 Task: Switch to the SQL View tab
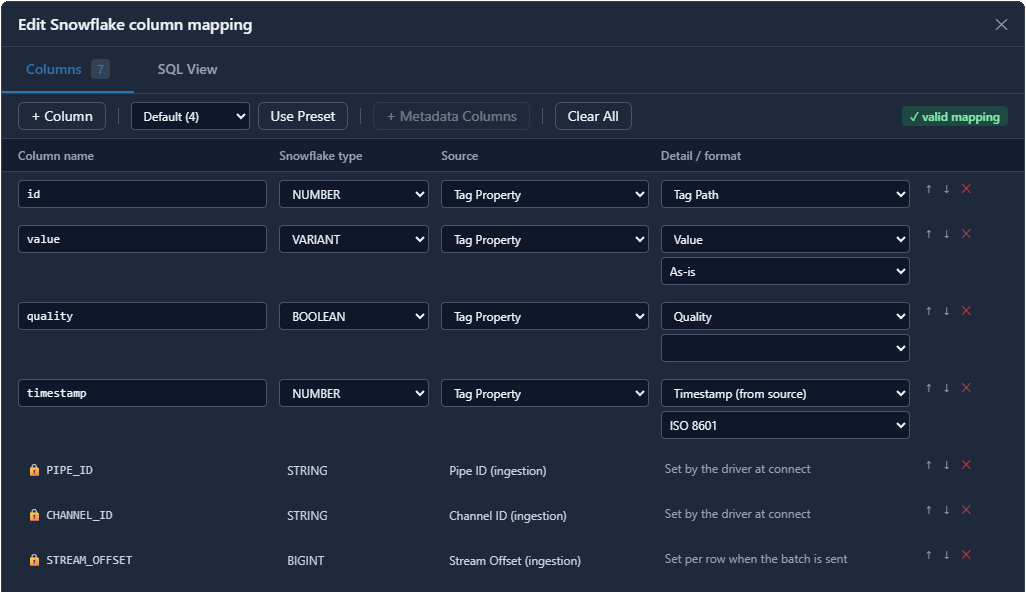tap(187, 69)
